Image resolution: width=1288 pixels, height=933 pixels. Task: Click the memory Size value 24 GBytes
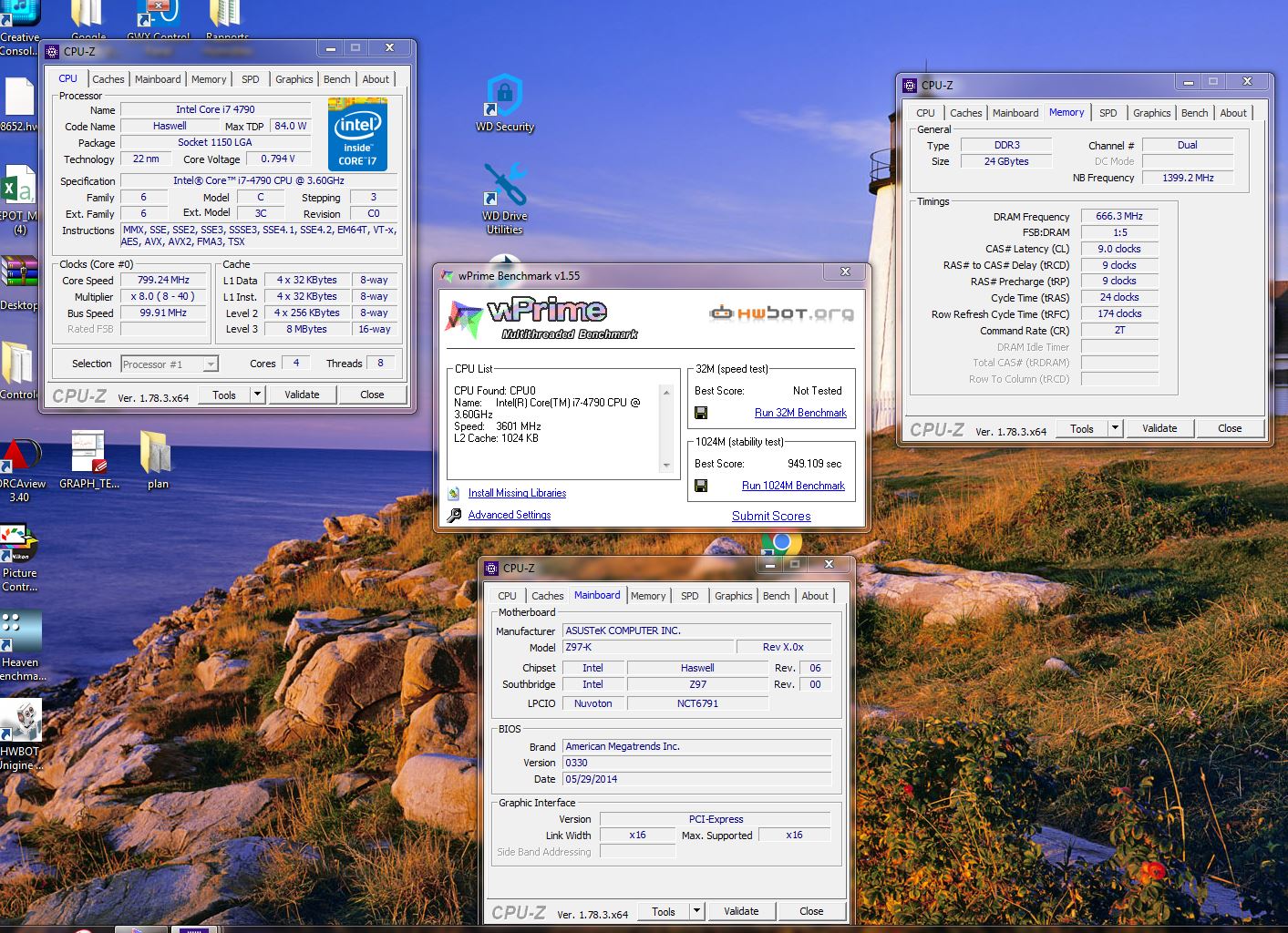(x=1006, y=161)
